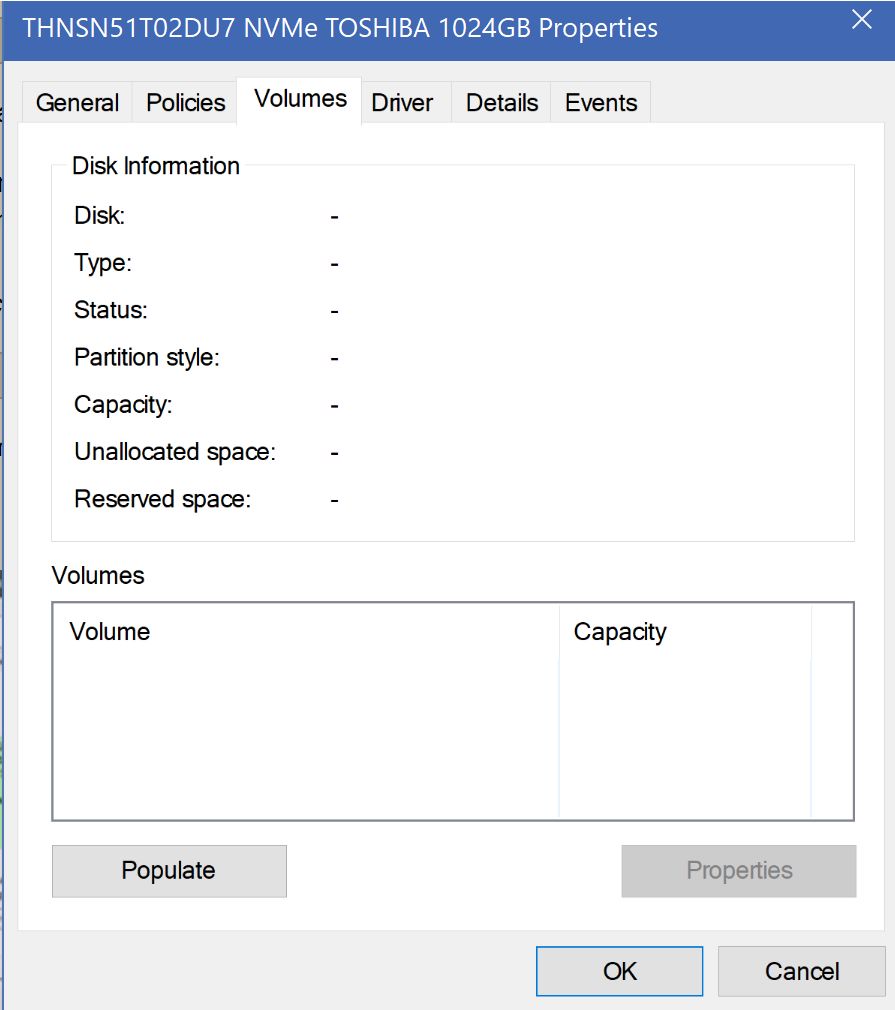Switch to the General tab
This screenshot has width=895, height=1010.
(77, 102)
